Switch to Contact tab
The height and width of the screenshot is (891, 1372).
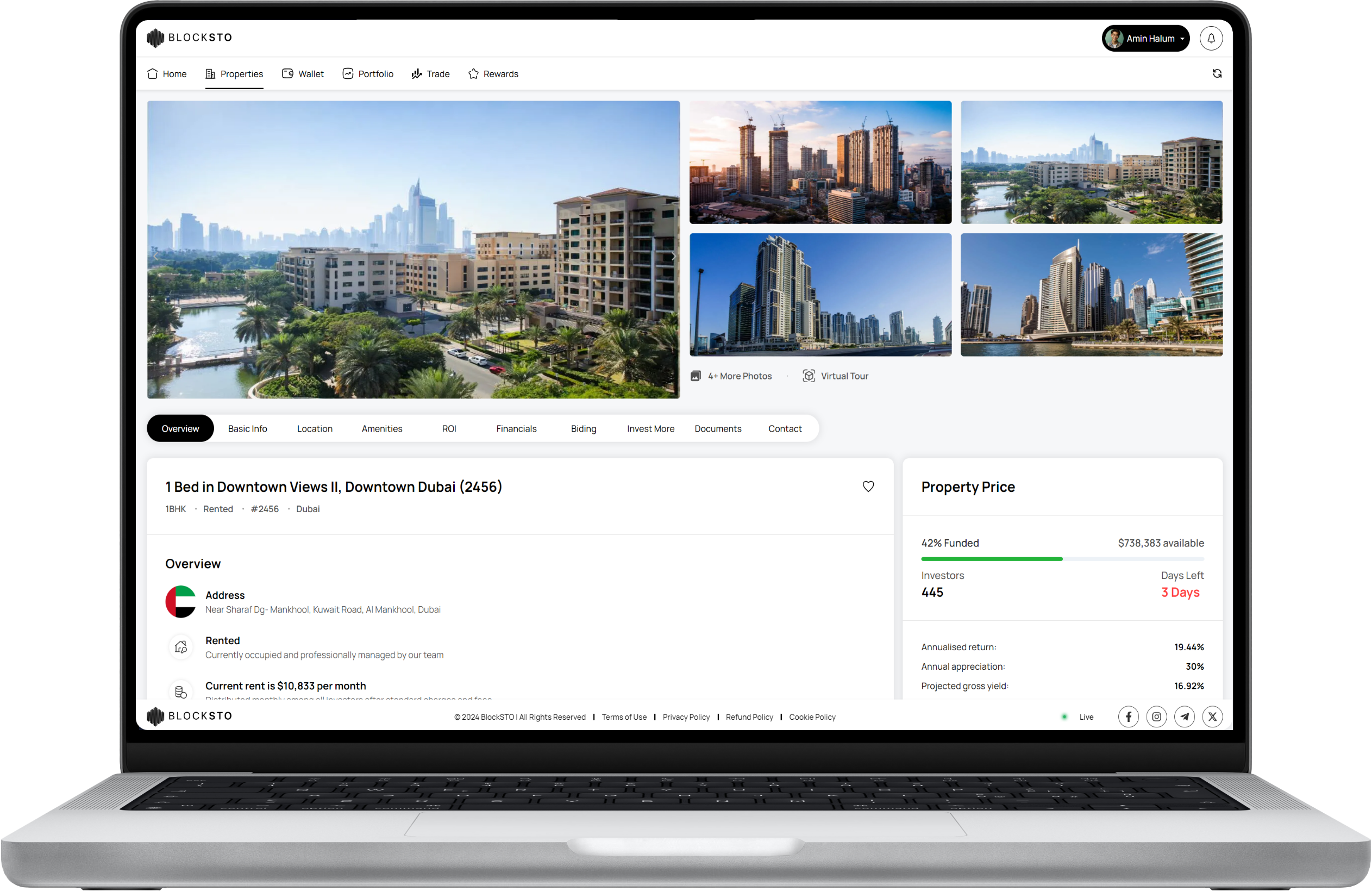tap(785, 428)
